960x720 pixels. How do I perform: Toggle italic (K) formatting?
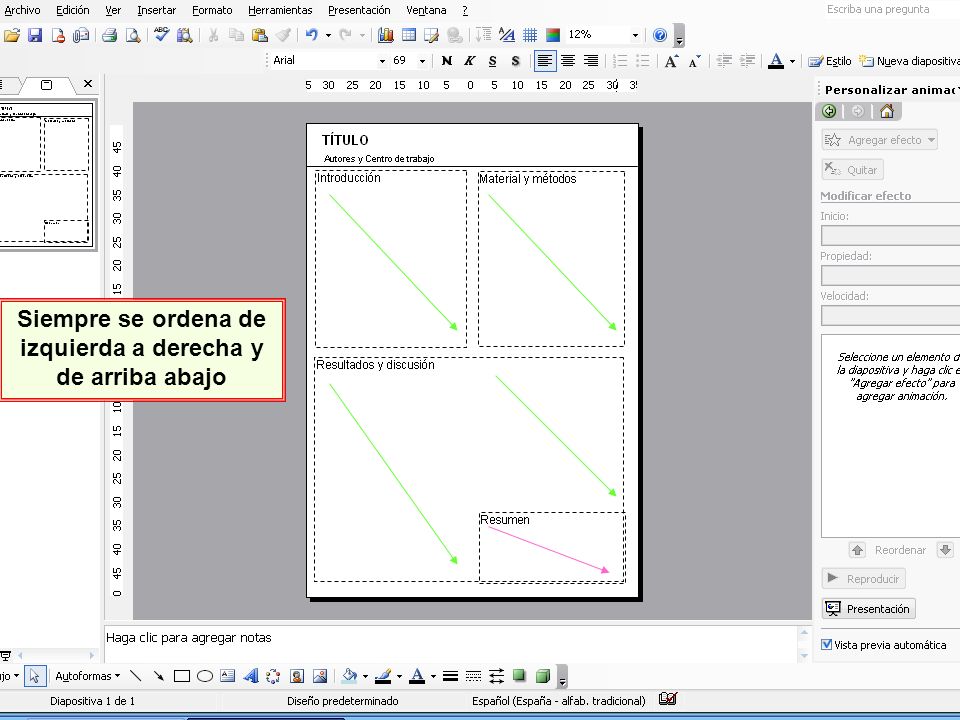(470, 61)
